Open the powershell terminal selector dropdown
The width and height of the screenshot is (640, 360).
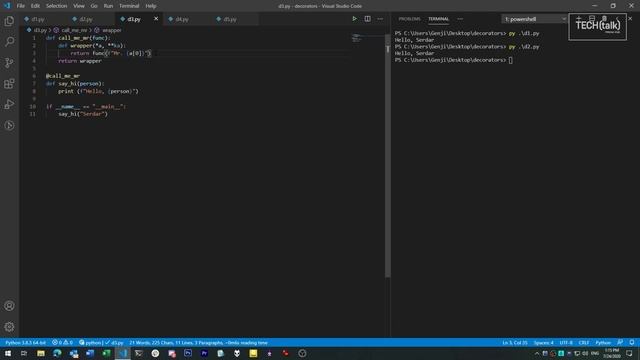coord(534,19)
